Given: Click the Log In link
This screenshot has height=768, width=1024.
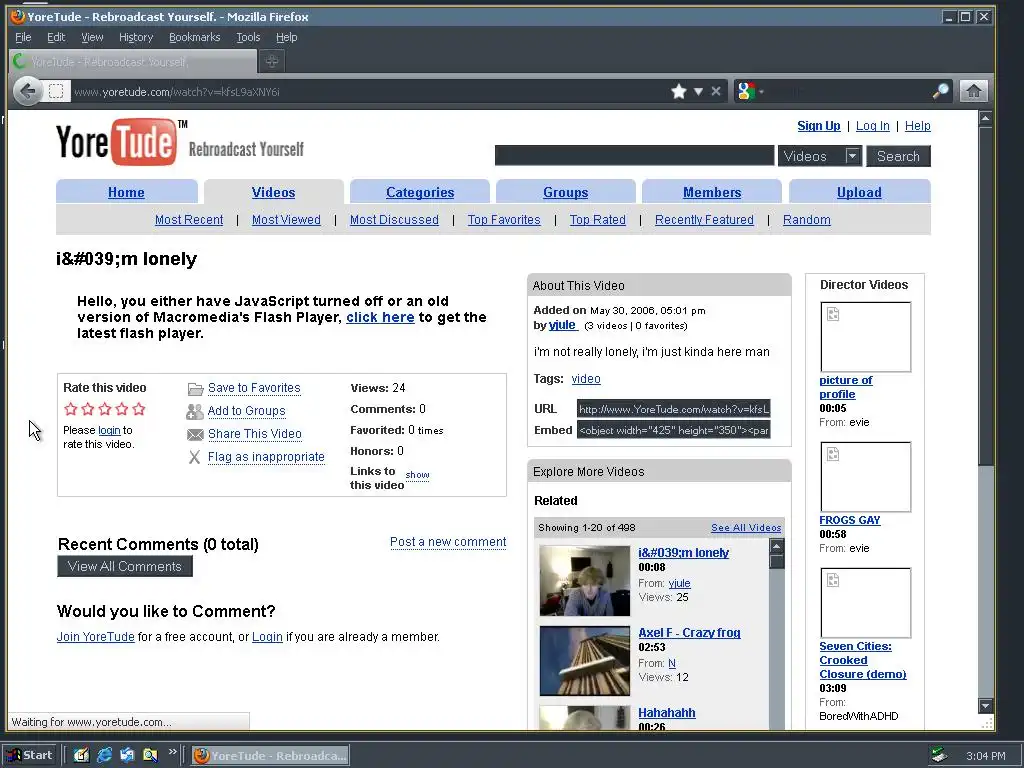Looking at the screenshot, I should pos(872,125).
